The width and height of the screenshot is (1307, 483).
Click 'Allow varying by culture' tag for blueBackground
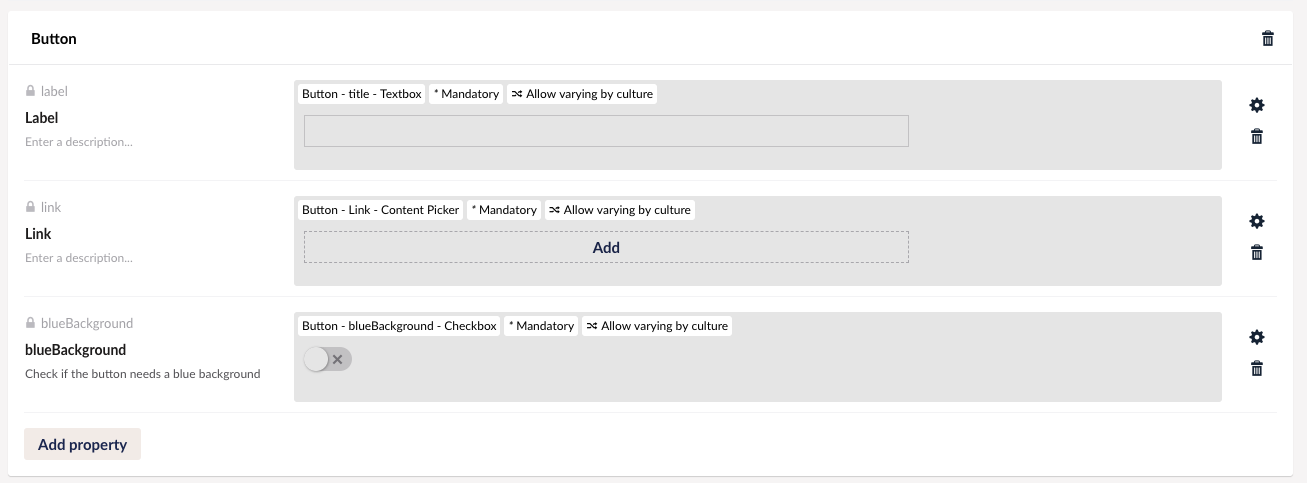pyautogui.click(x=657, y=326)
